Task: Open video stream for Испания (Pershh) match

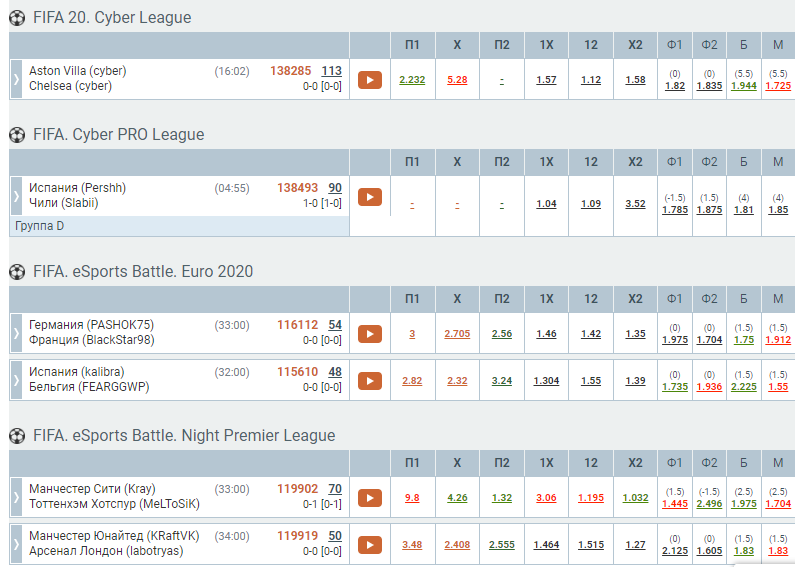Action: [370, 197]
